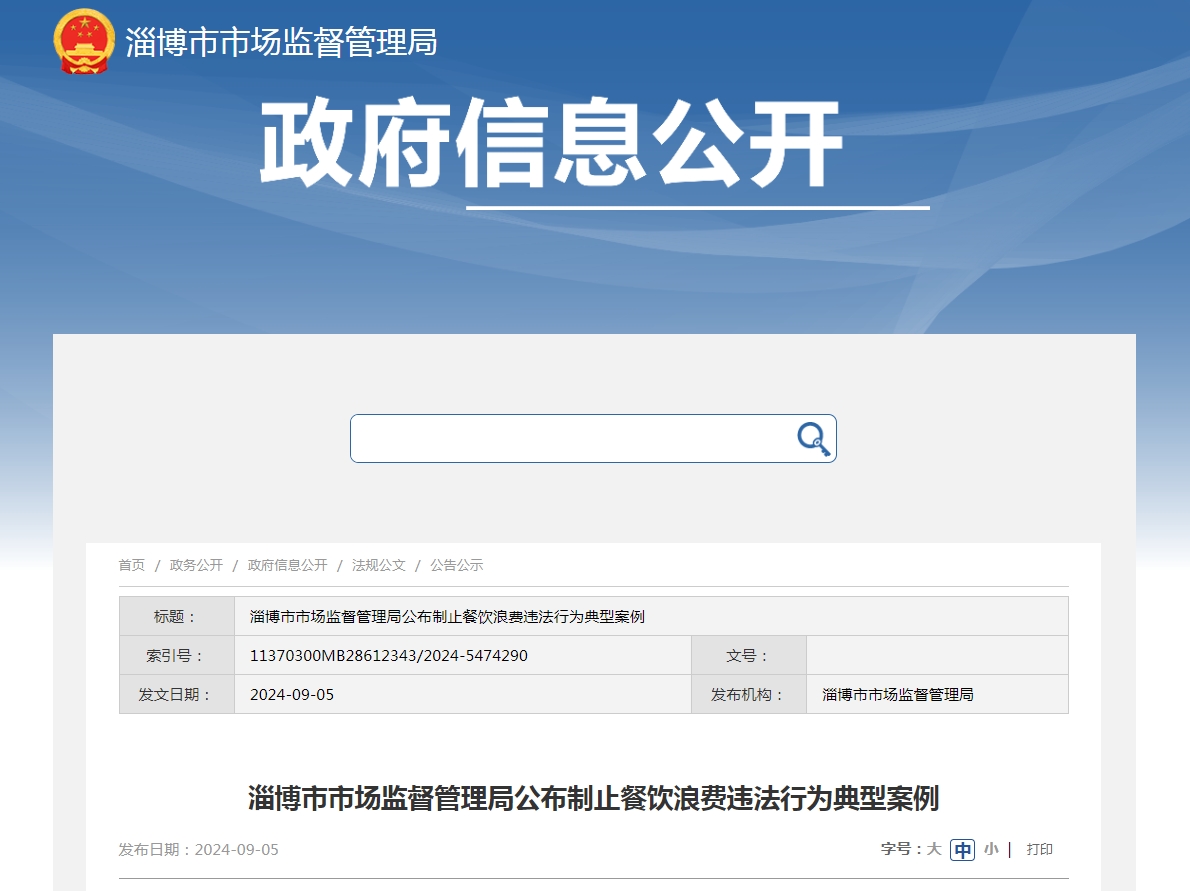Select the index number 11370300MB28612343/2024-5474290

click(x=389, y=656)
